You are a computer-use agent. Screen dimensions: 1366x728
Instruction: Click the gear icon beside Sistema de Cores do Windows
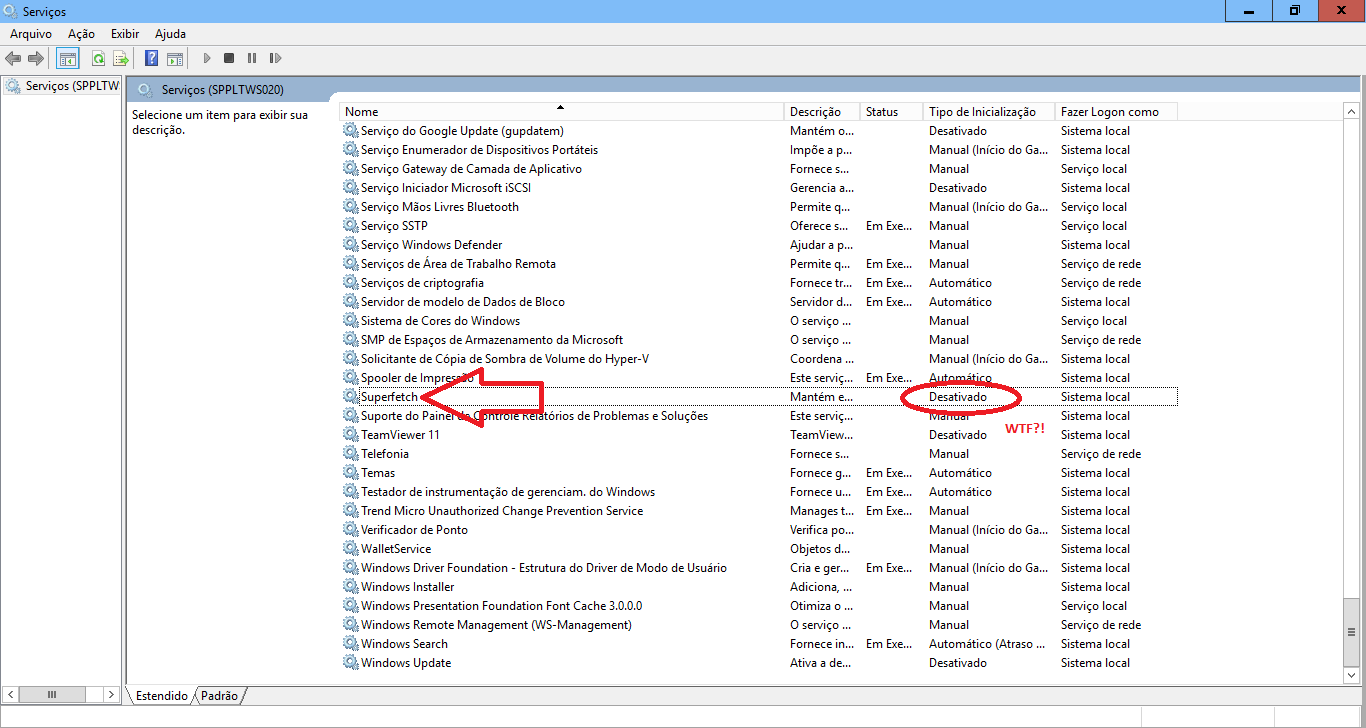pos(351,321)
